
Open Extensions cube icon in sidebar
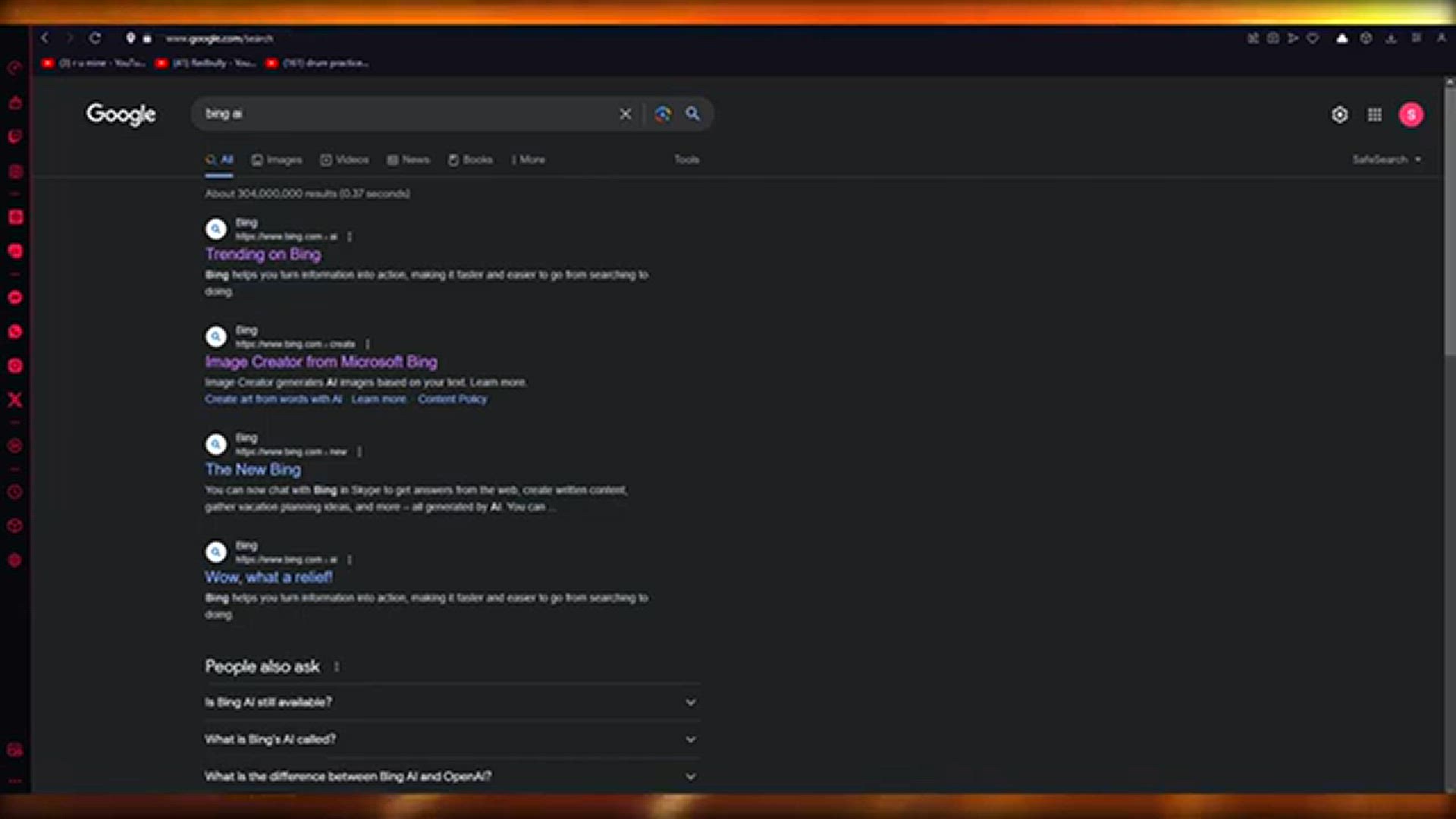click(x=14, y=526)
